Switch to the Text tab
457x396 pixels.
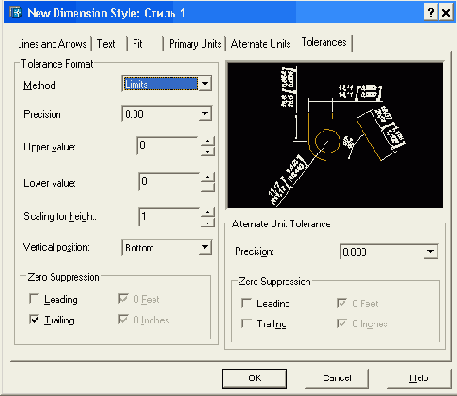click(x=106, y=44)
